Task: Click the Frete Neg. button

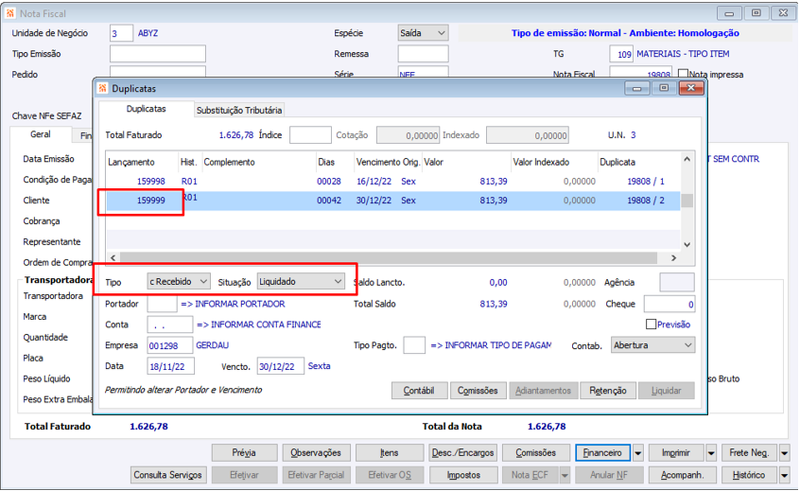Action: point(749,453)
